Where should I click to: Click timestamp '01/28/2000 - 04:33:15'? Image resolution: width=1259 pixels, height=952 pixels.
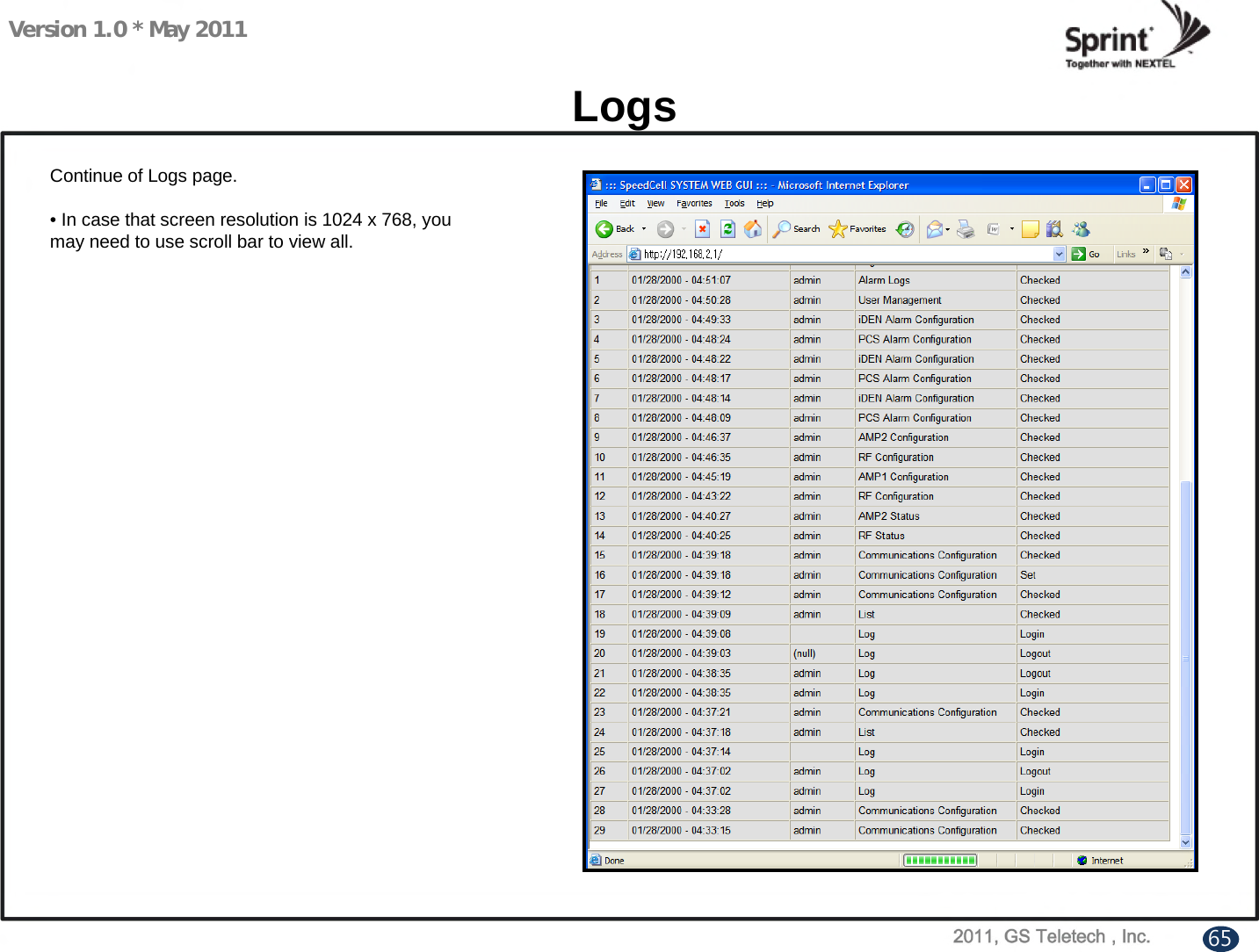pyautogui.click(x=681, y=831)
